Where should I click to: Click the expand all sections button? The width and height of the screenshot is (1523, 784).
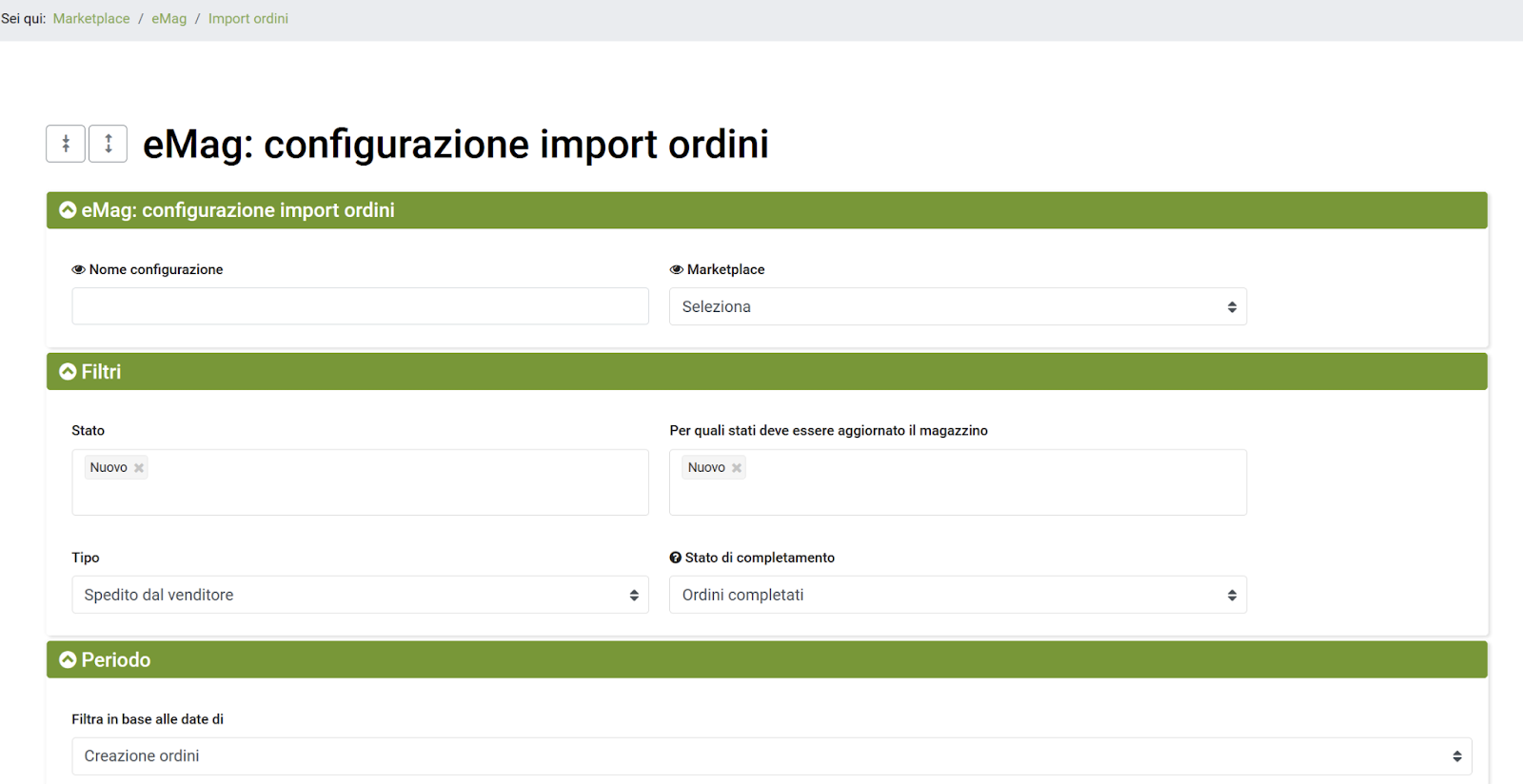pos(108,144)
